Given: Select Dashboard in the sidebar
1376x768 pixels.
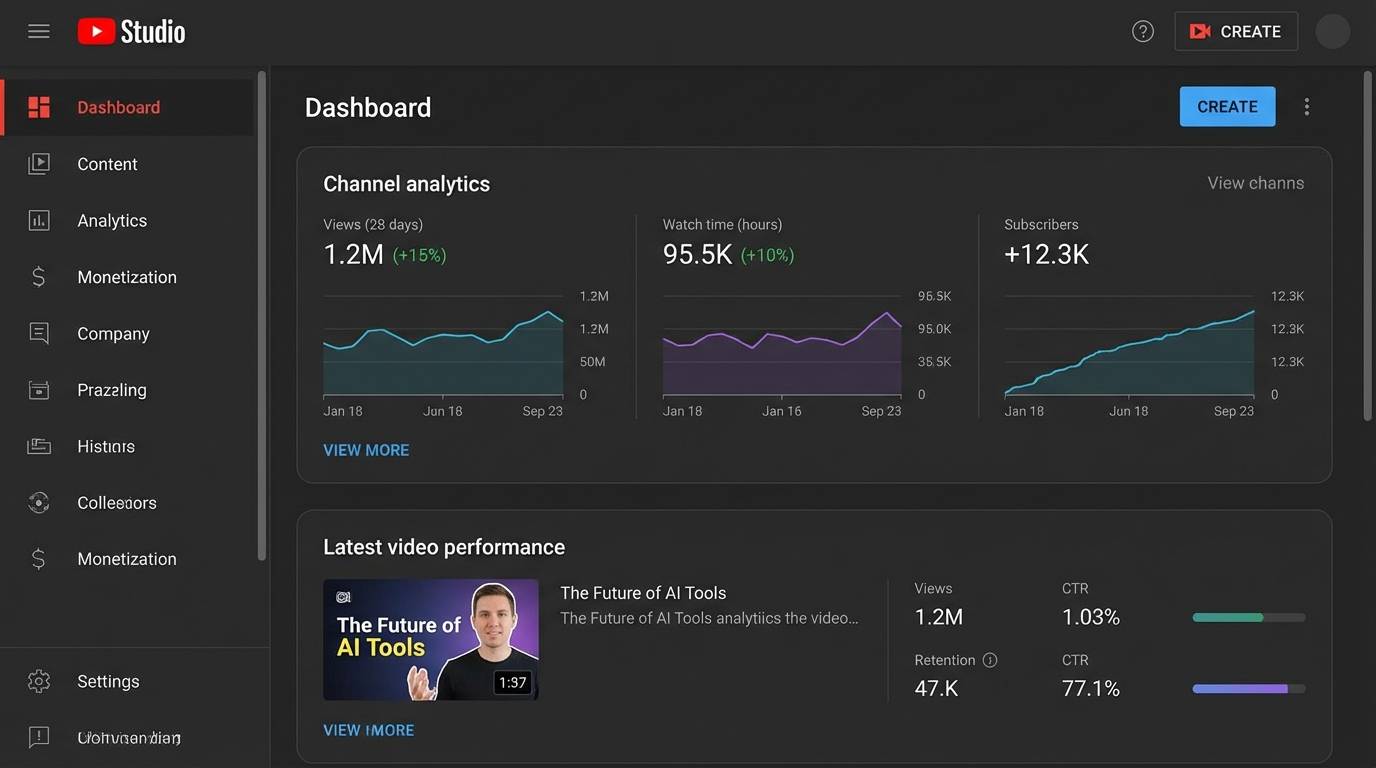Looking at the screenshot, I should coord(118,106).
